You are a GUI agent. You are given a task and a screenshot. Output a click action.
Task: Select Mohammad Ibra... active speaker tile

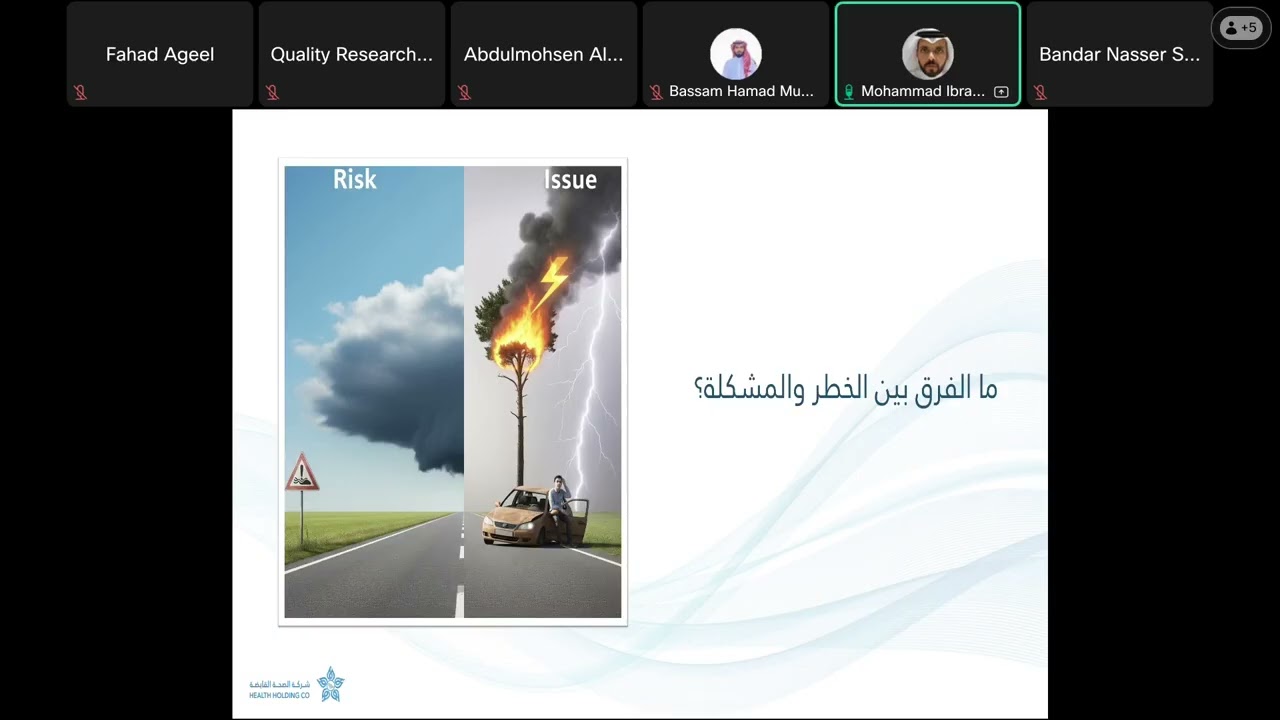928,54
